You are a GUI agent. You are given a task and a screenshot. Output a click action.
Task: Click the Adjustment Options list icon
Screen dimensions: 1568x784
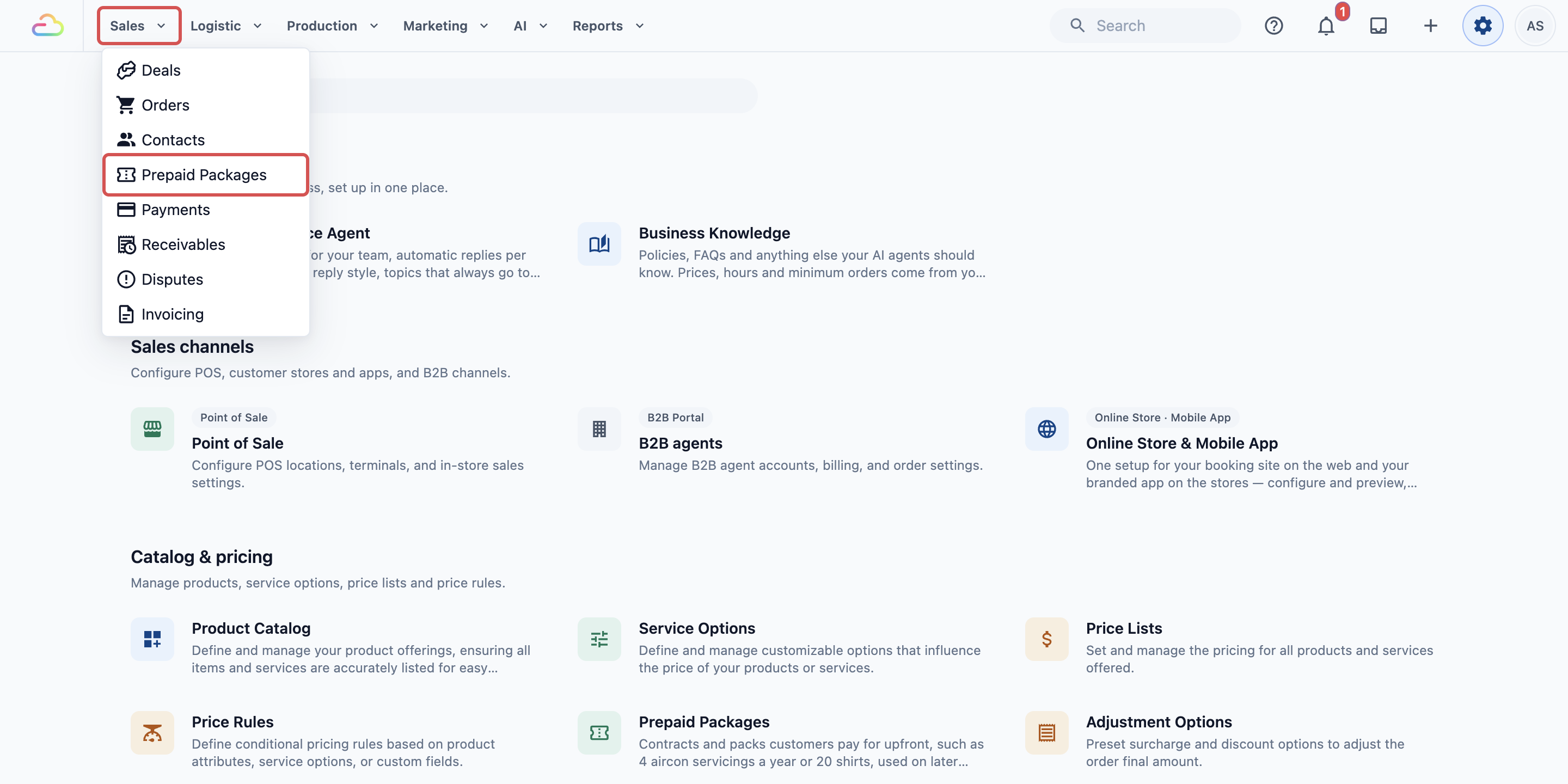[x=1046, y=733]
